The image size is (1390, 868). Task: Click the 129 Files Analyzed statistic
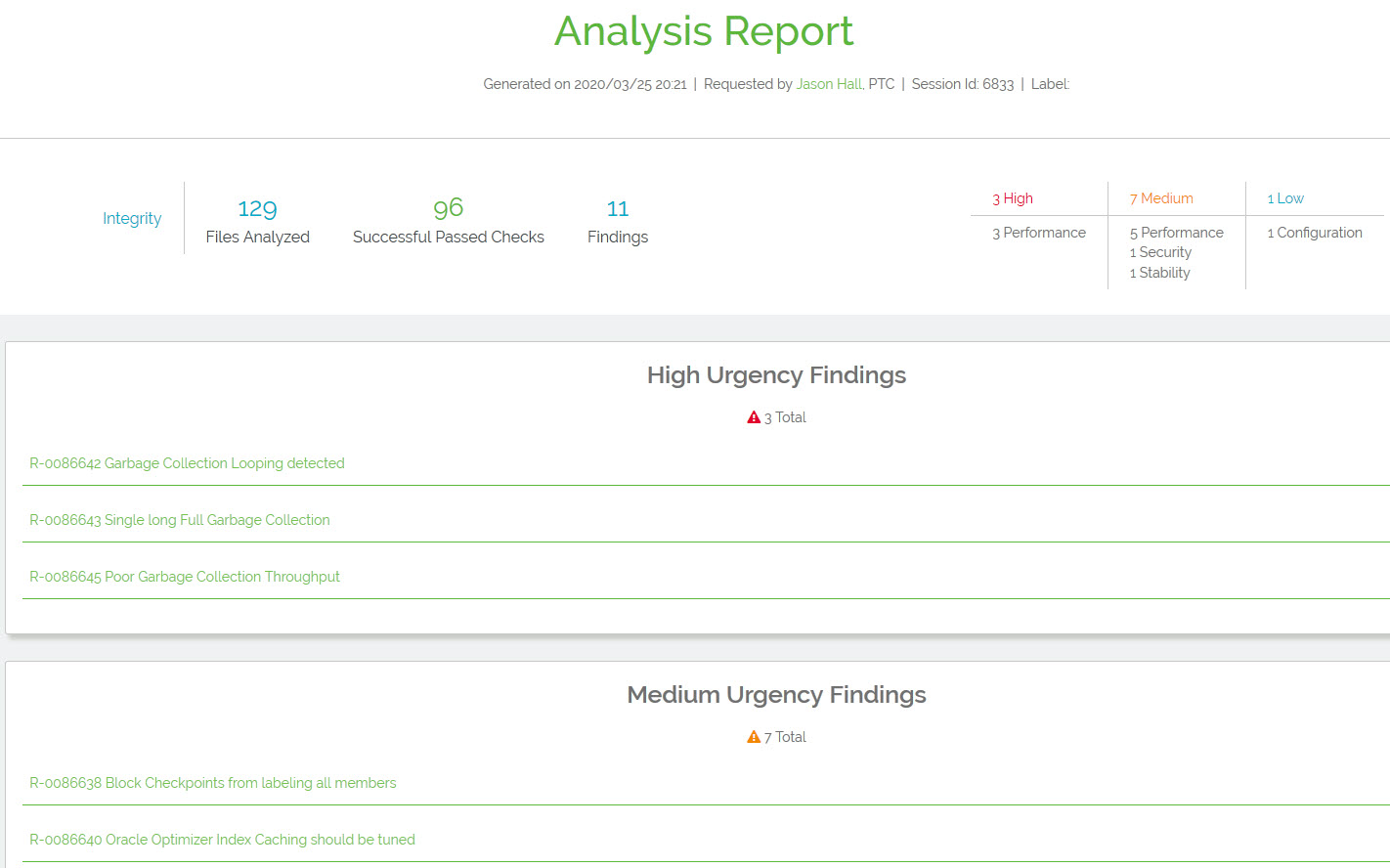[x=256, y=219]
